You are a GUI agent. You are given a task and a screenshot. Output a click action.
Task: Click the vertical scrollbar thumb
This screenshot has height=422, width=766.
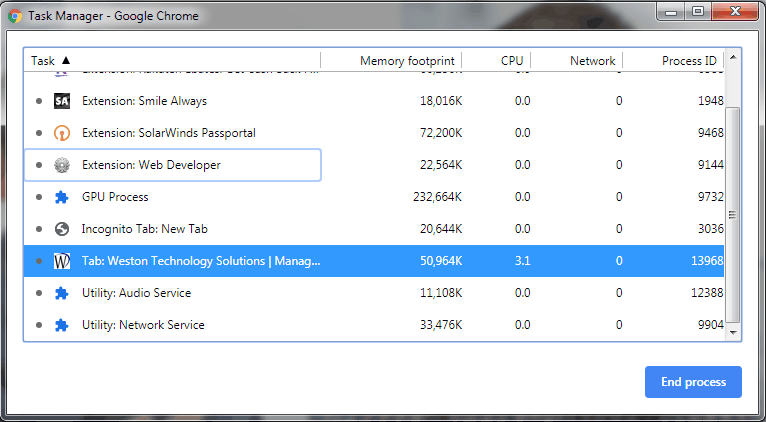point(732,215)
